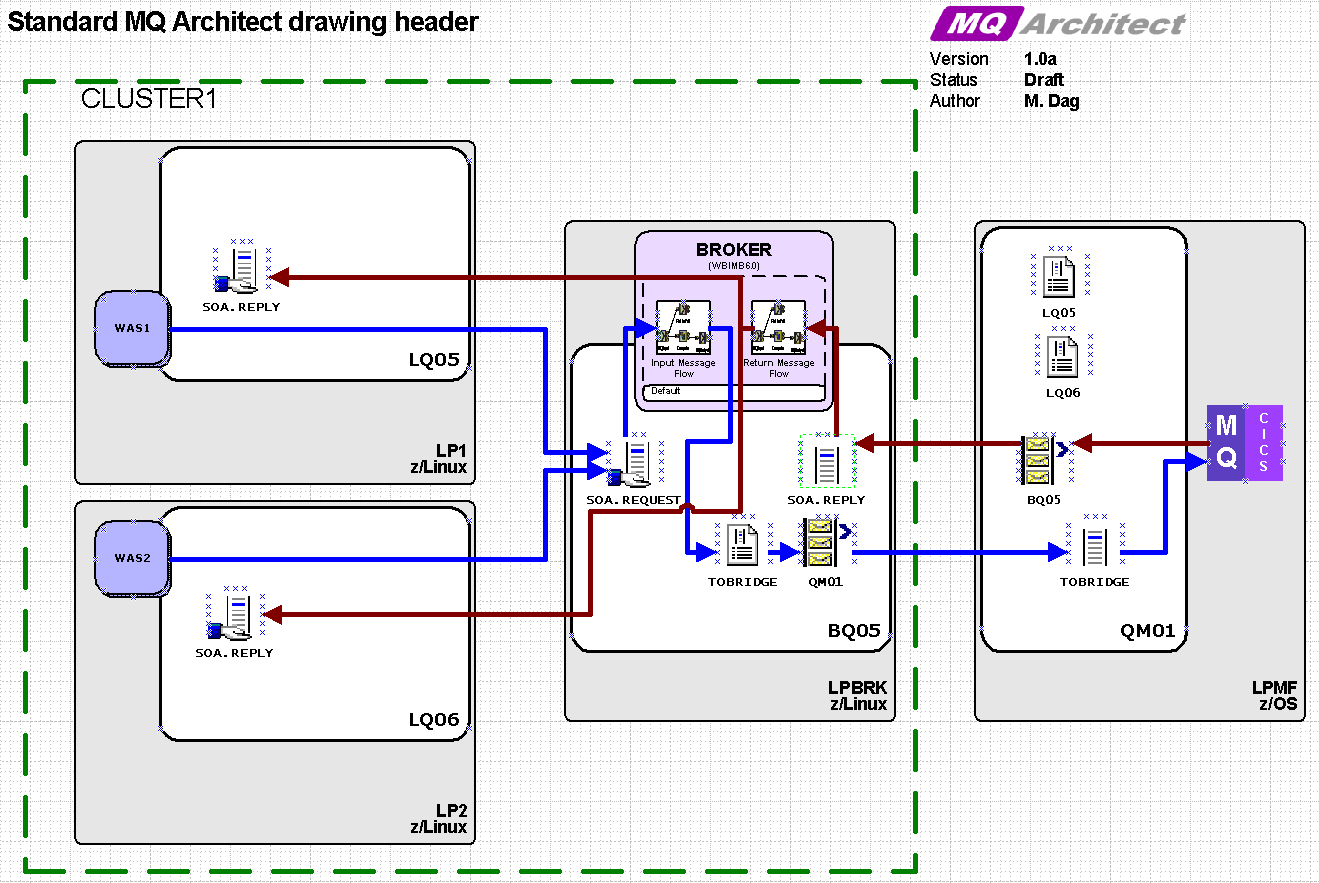The image size is (1319, 883).
Task: Select the WAS1 application node
Action: [130, 328]
